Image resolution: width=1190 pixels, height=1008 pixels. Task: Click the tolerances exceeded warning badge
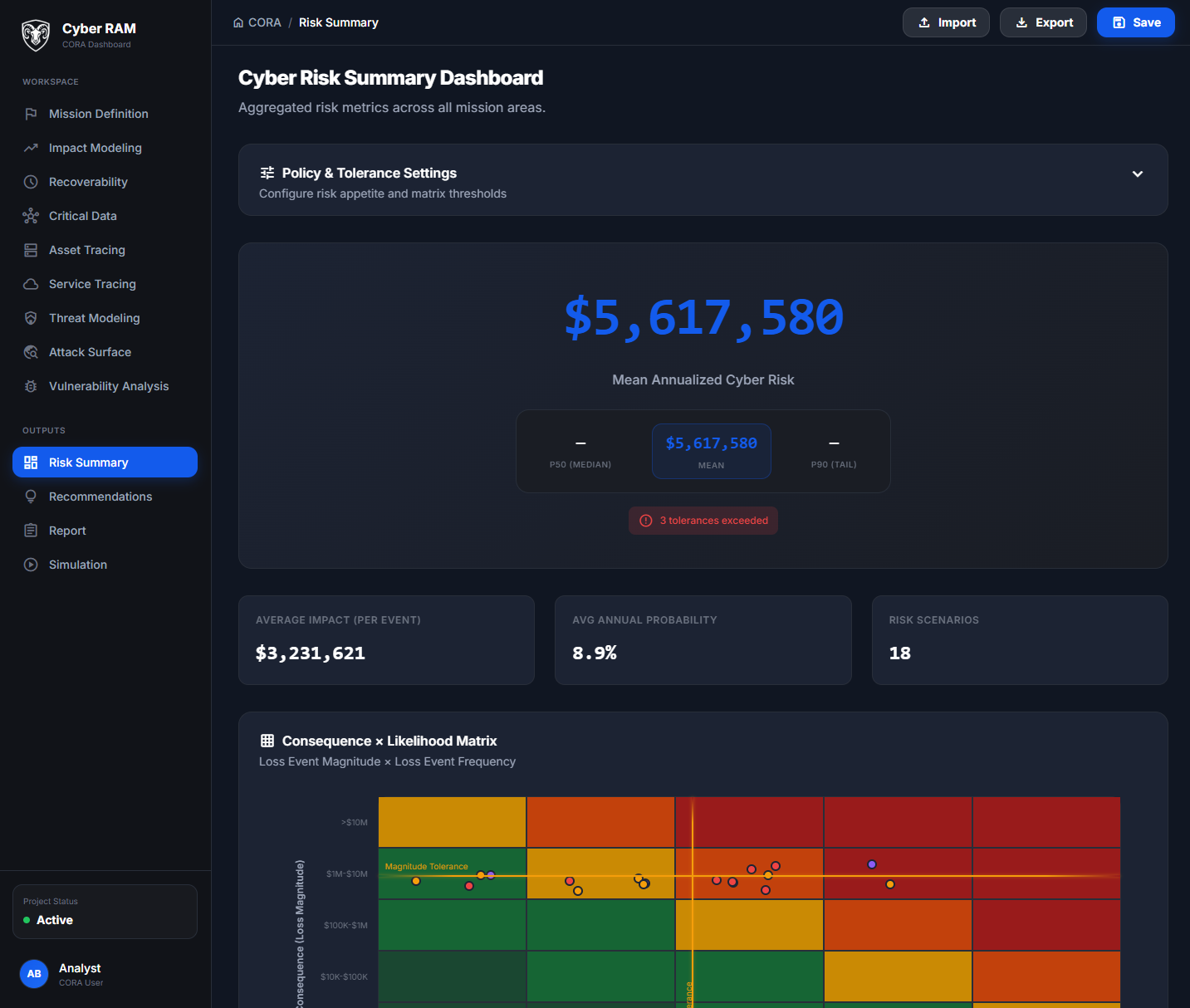click(x=703, y=521)
